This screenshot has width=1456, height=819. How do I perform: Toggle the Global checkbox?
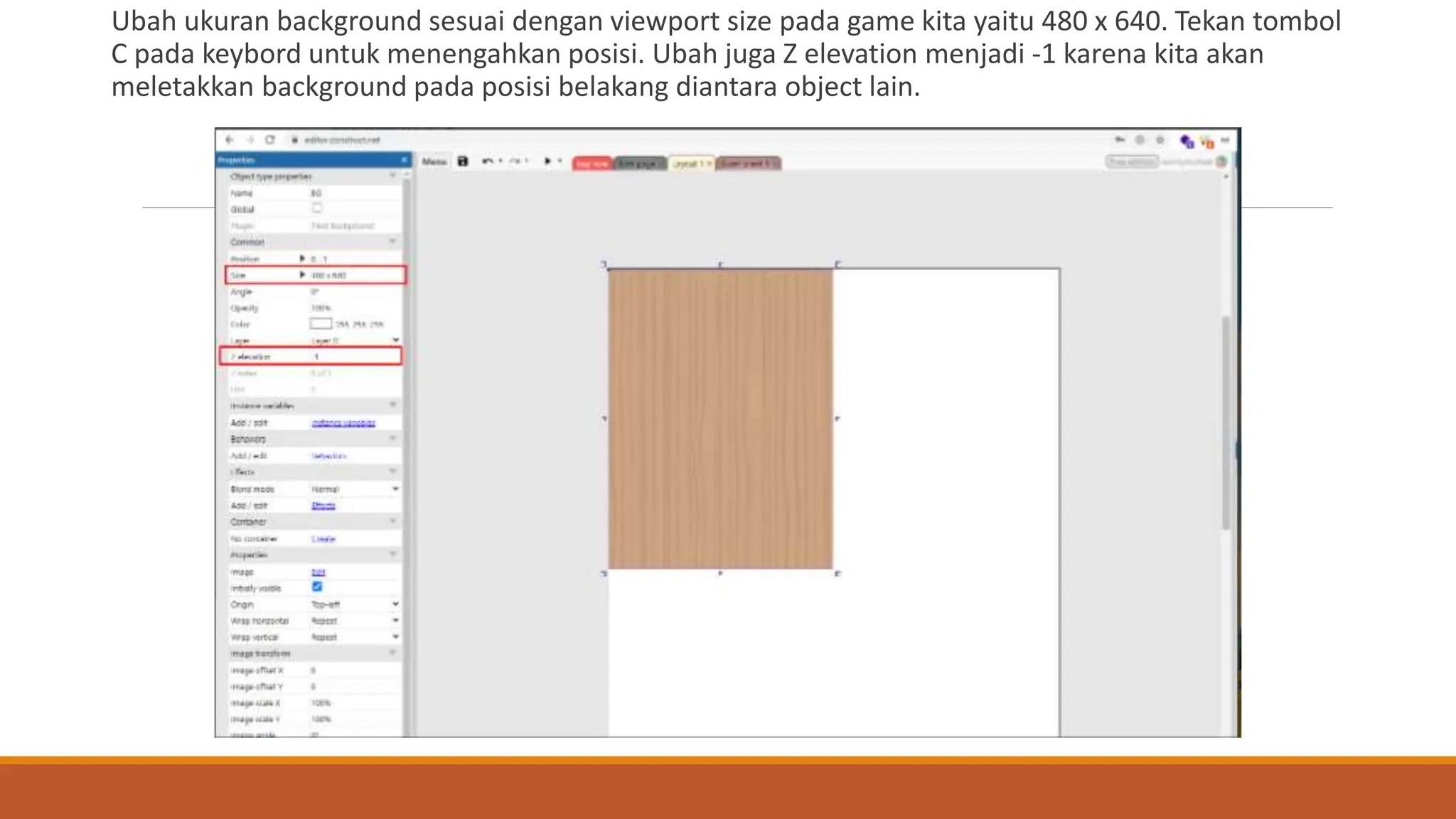(317, 208)
